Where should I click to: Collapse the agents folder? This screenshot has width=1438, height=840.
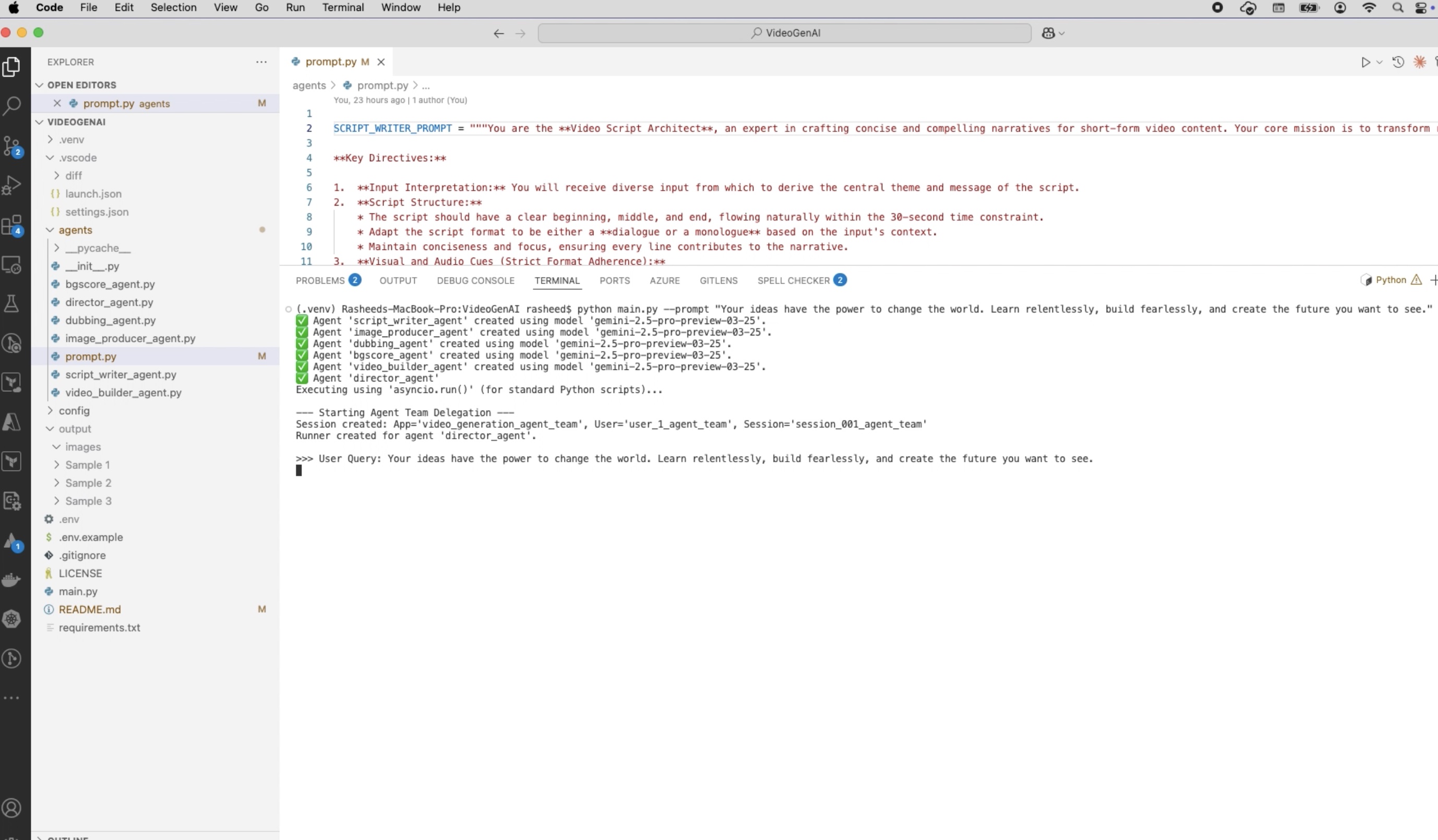click(75, 230)
